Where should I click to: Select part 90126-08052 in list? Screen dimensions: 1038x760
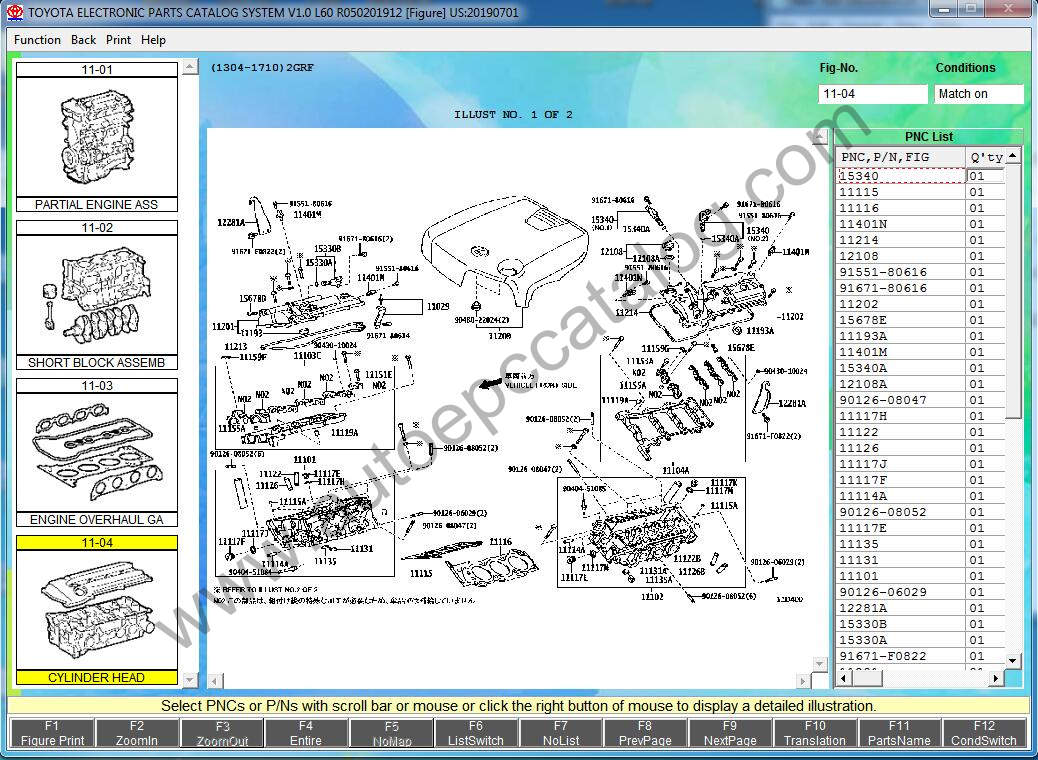tap(920, 512)
